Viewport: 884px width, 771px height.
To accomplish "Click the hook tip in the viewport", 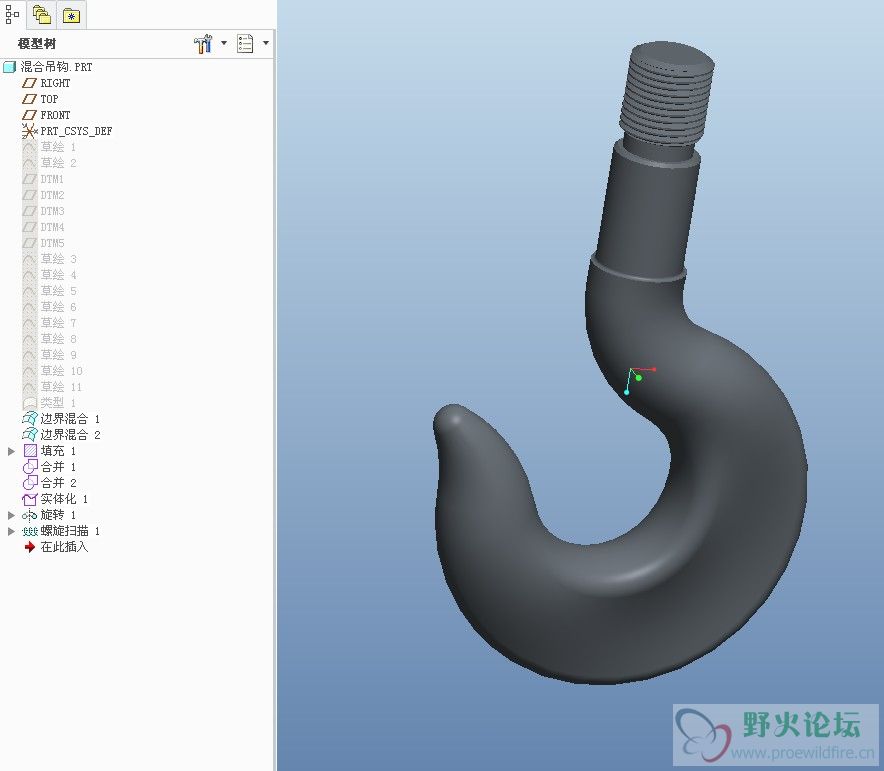I will [454, 420].
